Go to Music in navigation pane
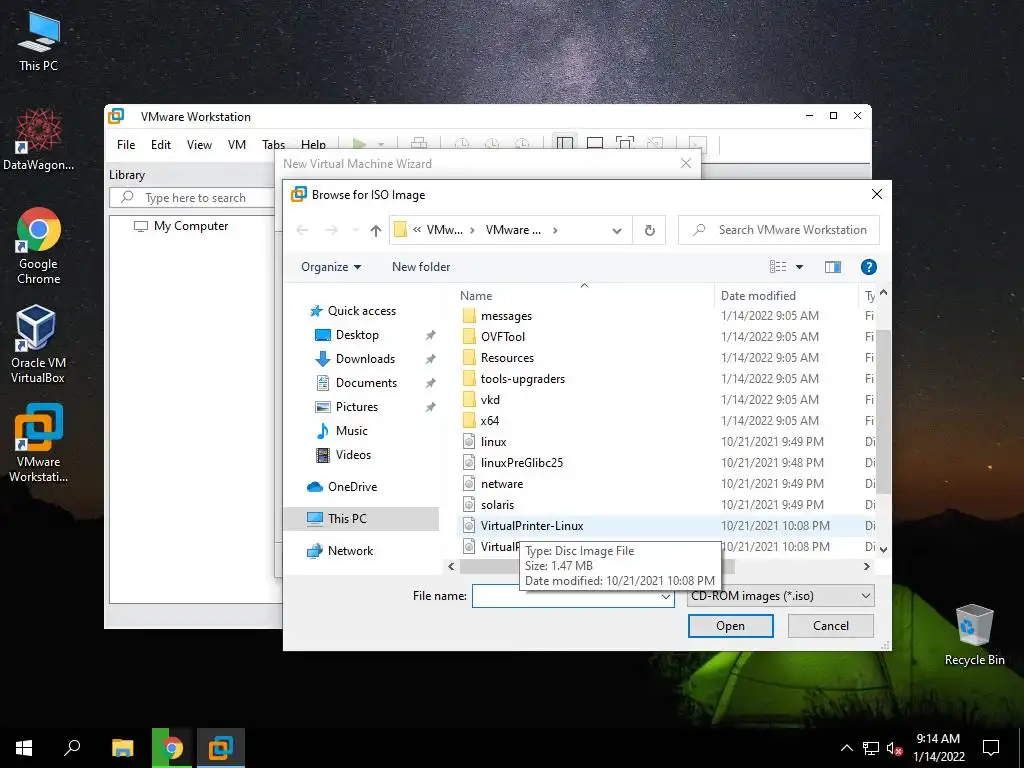This screenshot has height=768, width=1024. (x=351, y=431)
